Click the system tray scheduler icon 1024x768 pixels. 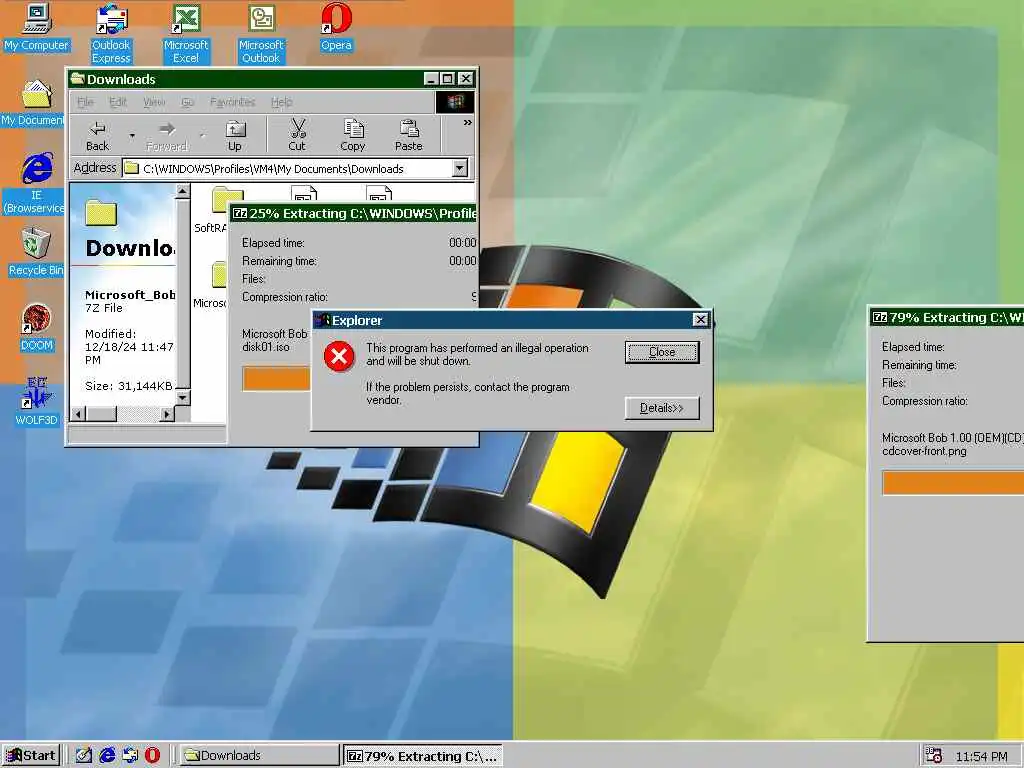(934, 756)
